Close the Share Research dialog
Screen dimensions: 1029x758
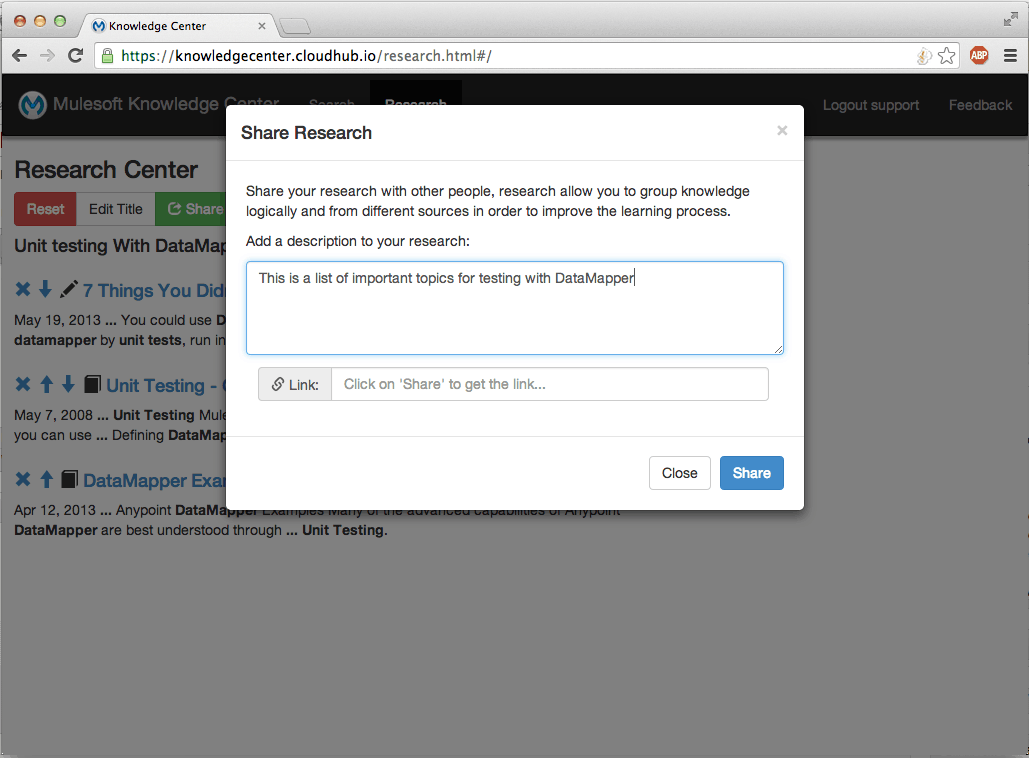pos(679,472)
